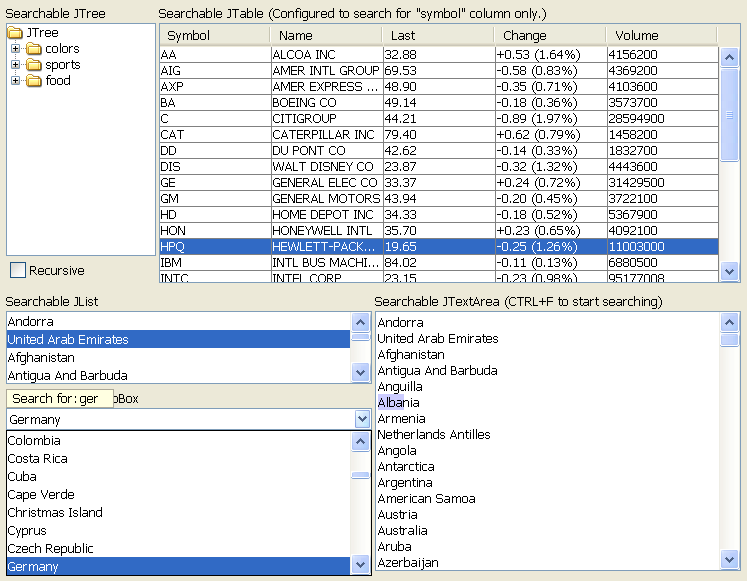Choose Czech Republic from the combo popup
The height and width of the screenshot is (581, 747).
[179, 548]
